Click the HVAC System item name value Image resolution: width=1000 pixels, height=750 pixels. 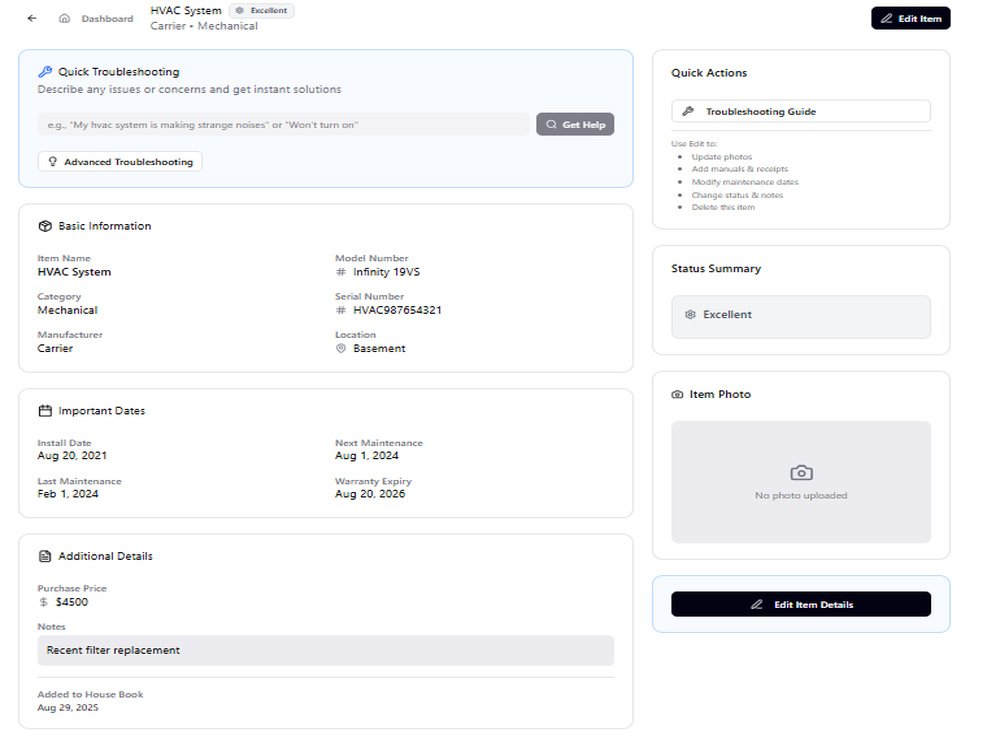[74, 272]
